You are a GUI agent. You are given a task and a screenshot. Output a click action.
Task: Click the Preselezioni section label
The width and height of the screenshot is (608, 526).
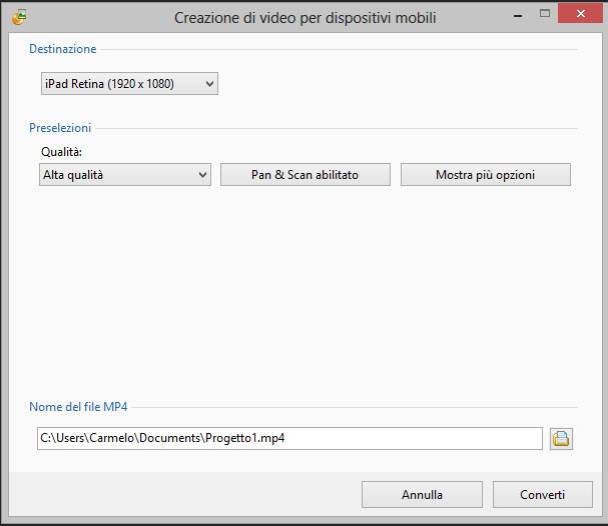[x=60, y=128]
